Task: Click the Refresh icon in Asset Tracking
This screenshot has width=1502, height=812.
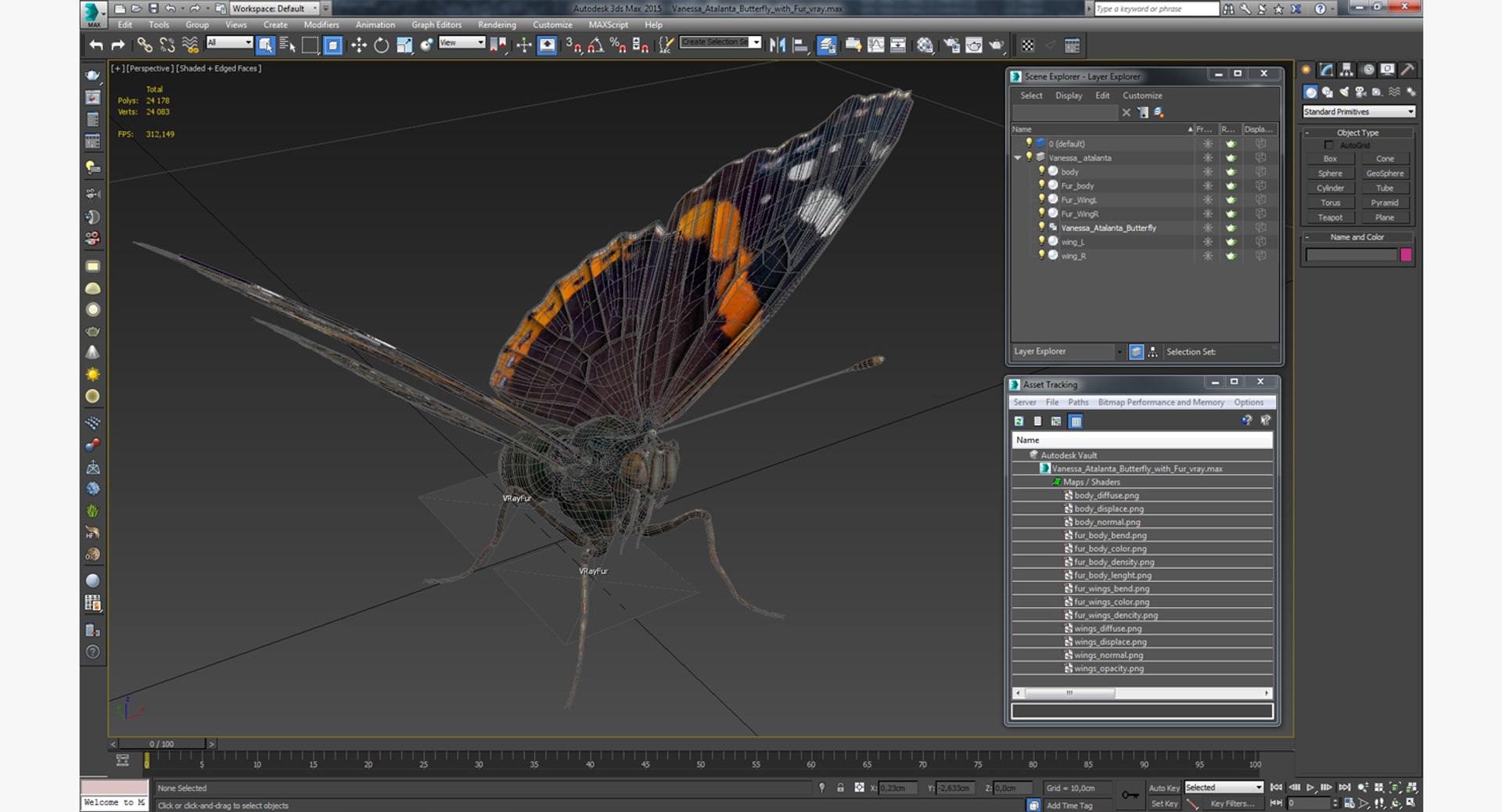Action: (x=1019, y=421)
